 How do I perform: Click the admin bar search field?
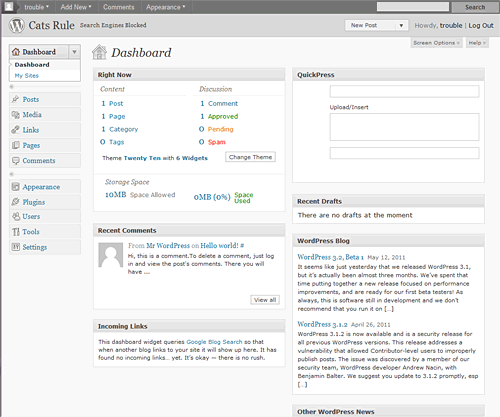(x=413, y=7)
